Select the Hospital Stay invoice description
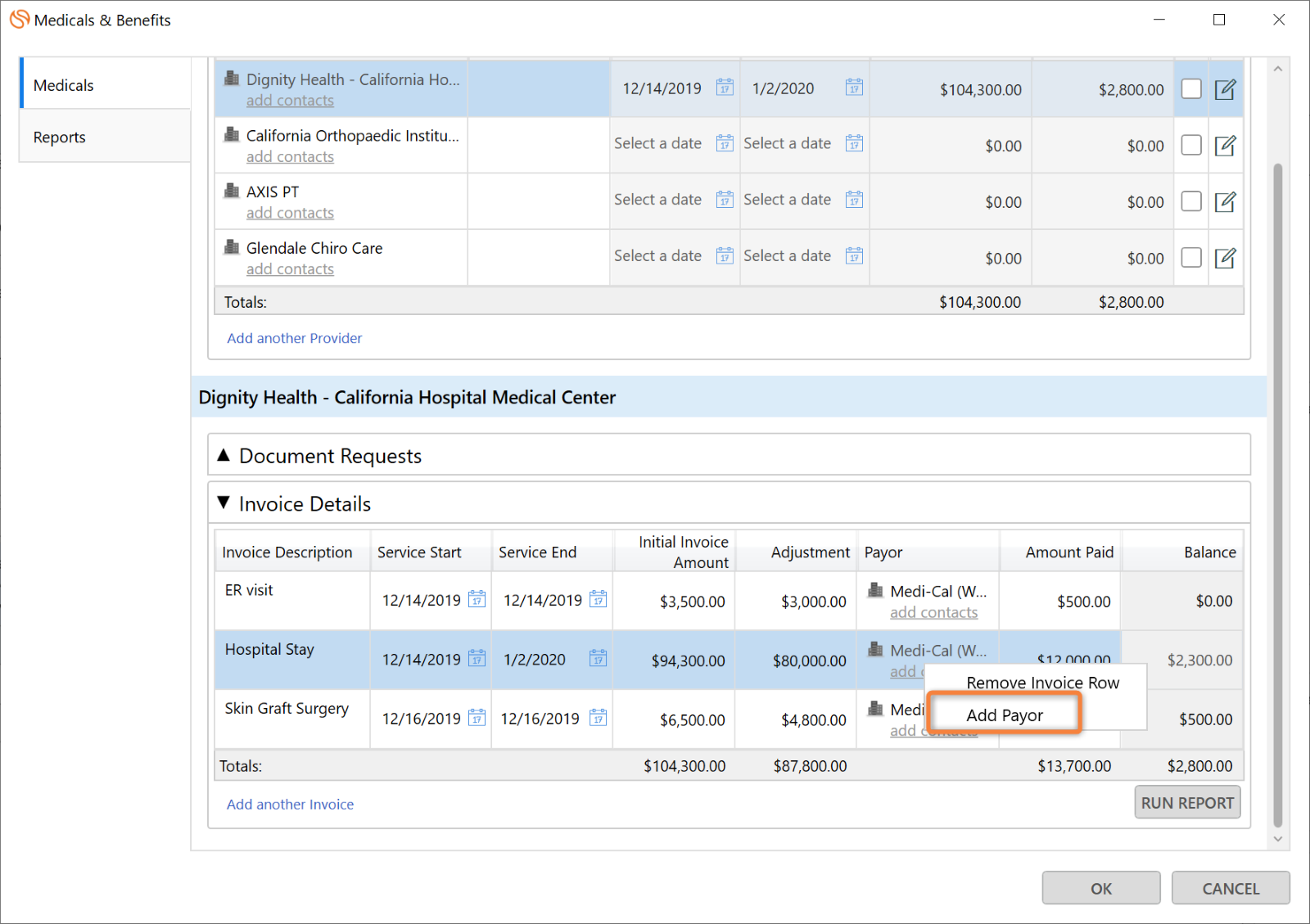Screen dimensions: 1310x924 269,649
